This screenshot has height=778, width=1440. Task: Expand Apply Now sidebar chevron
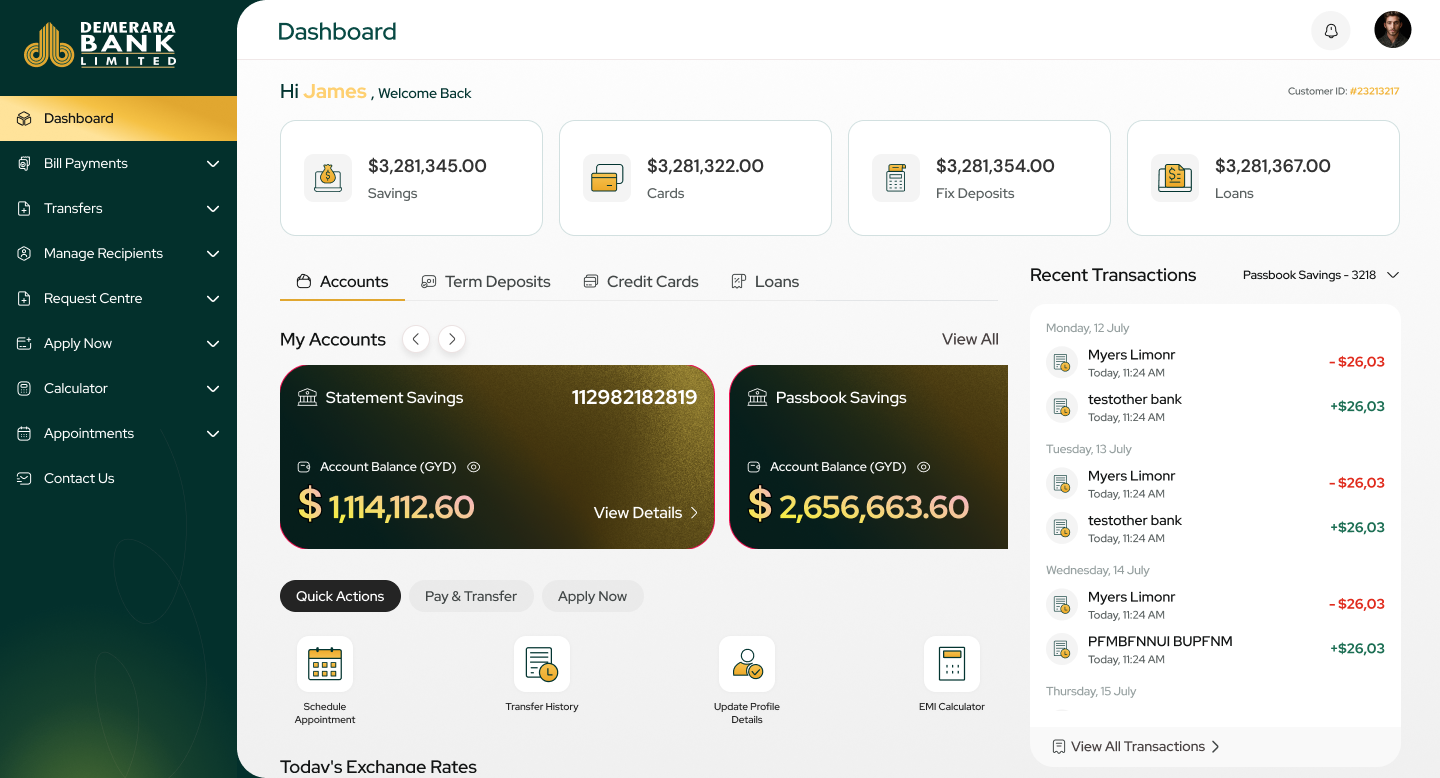(x=213, y=343)
